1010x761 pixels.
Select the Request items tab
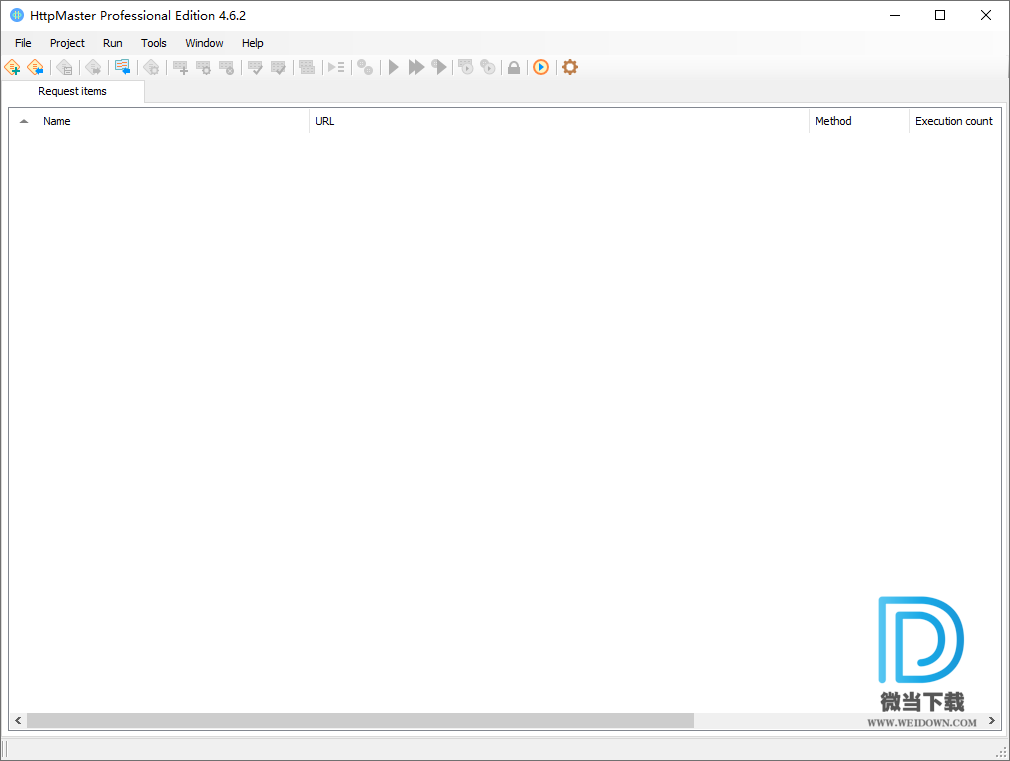point(72,92)
